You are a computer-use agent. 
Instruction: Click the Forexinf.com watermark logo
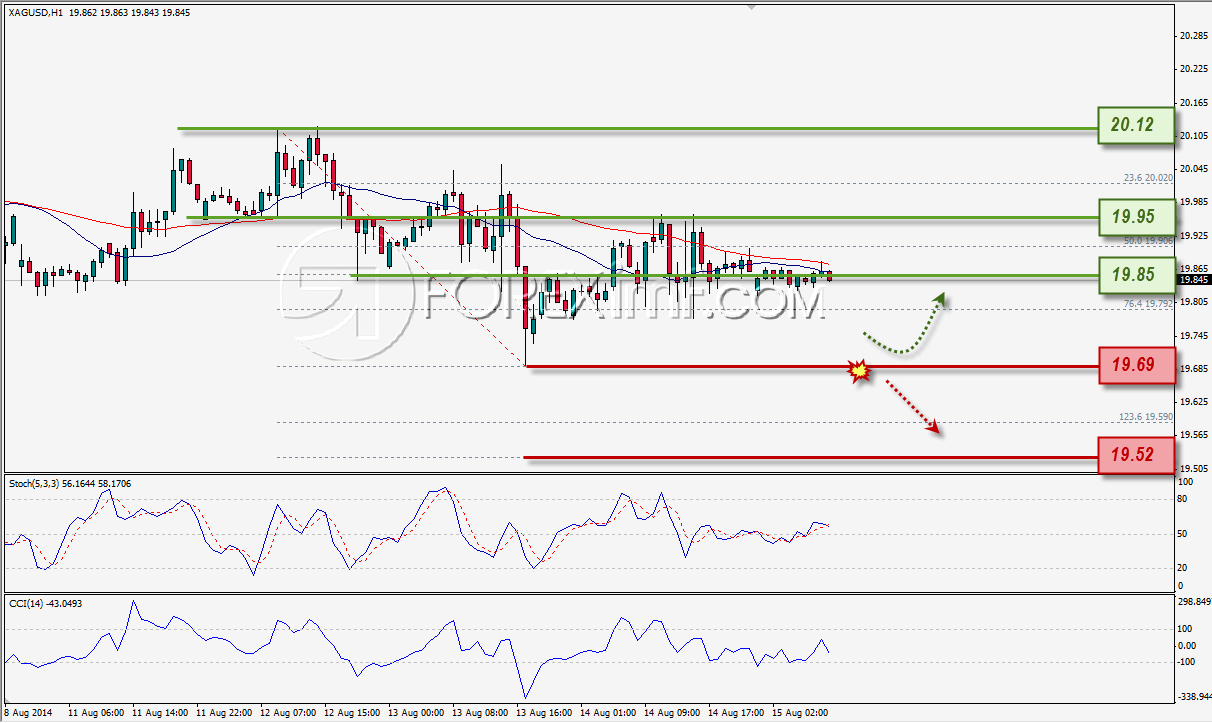point(550,295)
